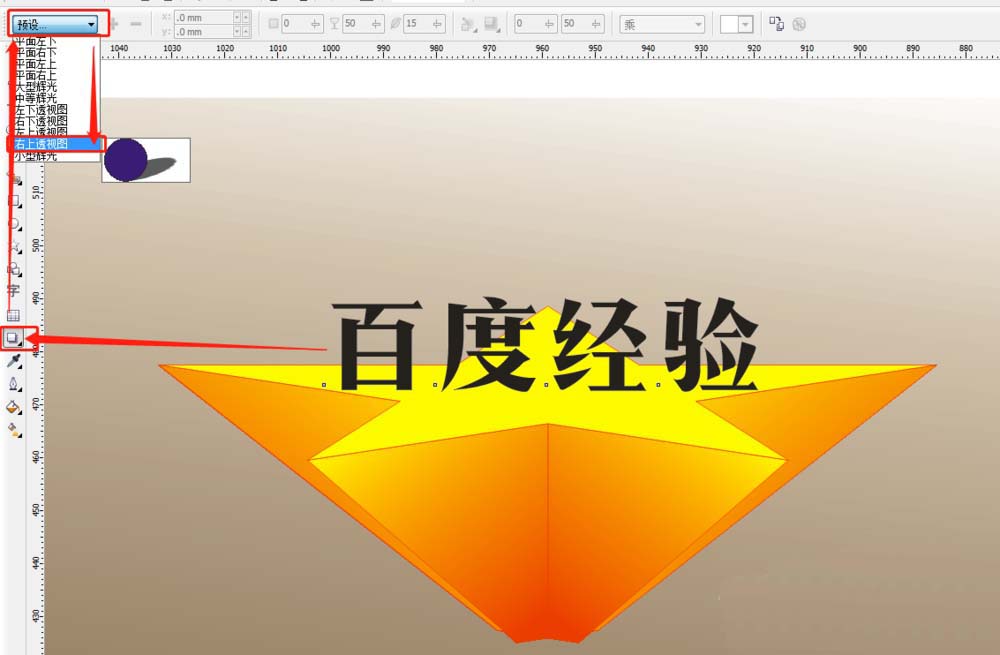Select the Drop Shadow tool in toolbox

coord(13,338)
